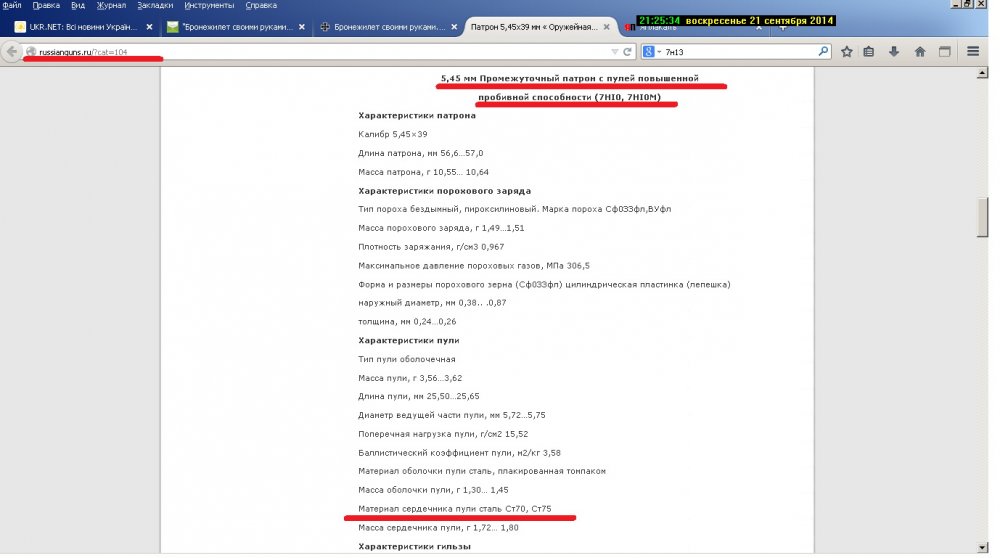Open the Закладки menu
This screenshot has height=558, width=1000.
coord(155,5)
